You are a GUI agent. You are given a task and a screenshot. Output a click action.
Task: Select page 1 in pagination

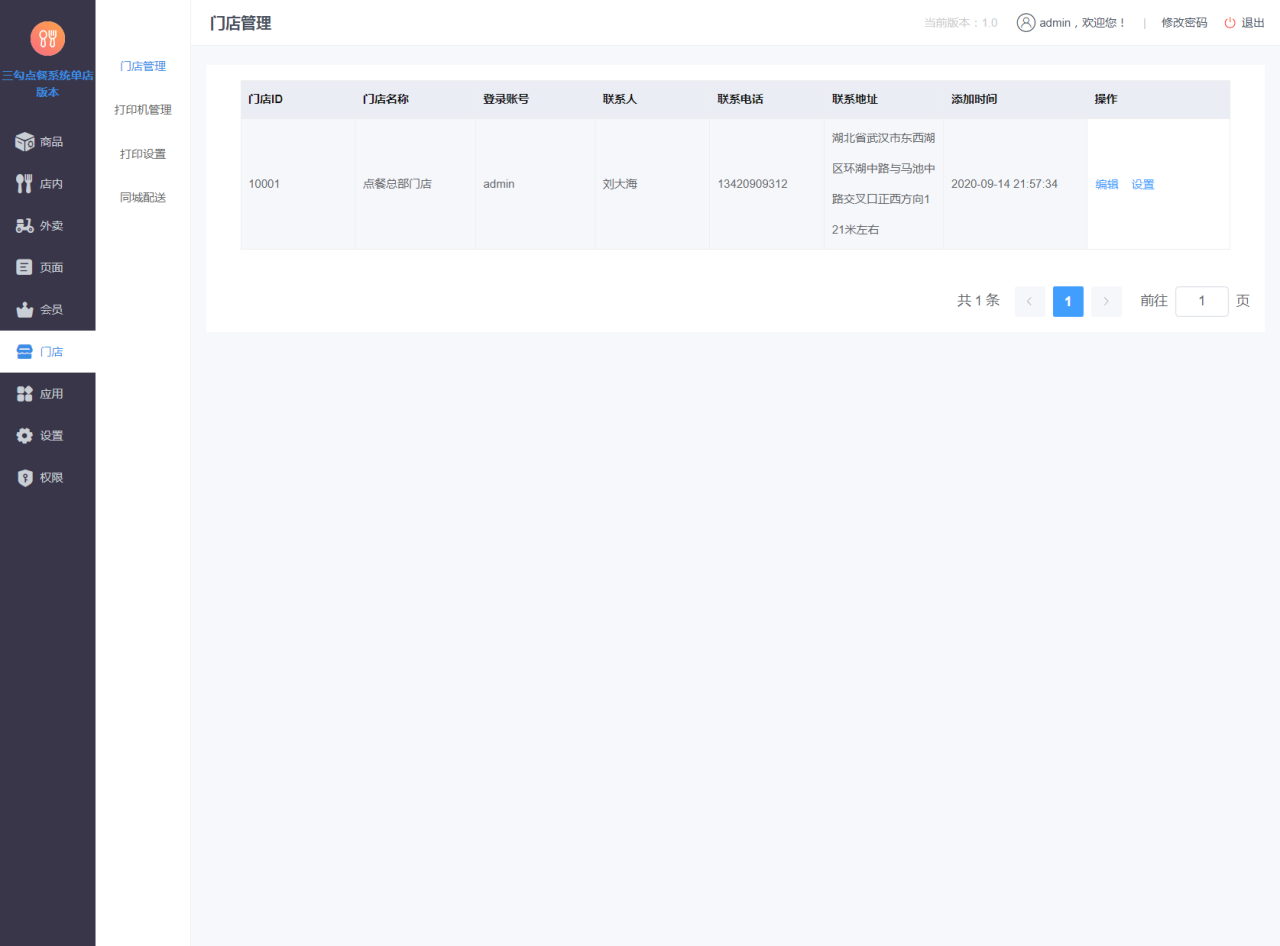(x=1068, y=301)
